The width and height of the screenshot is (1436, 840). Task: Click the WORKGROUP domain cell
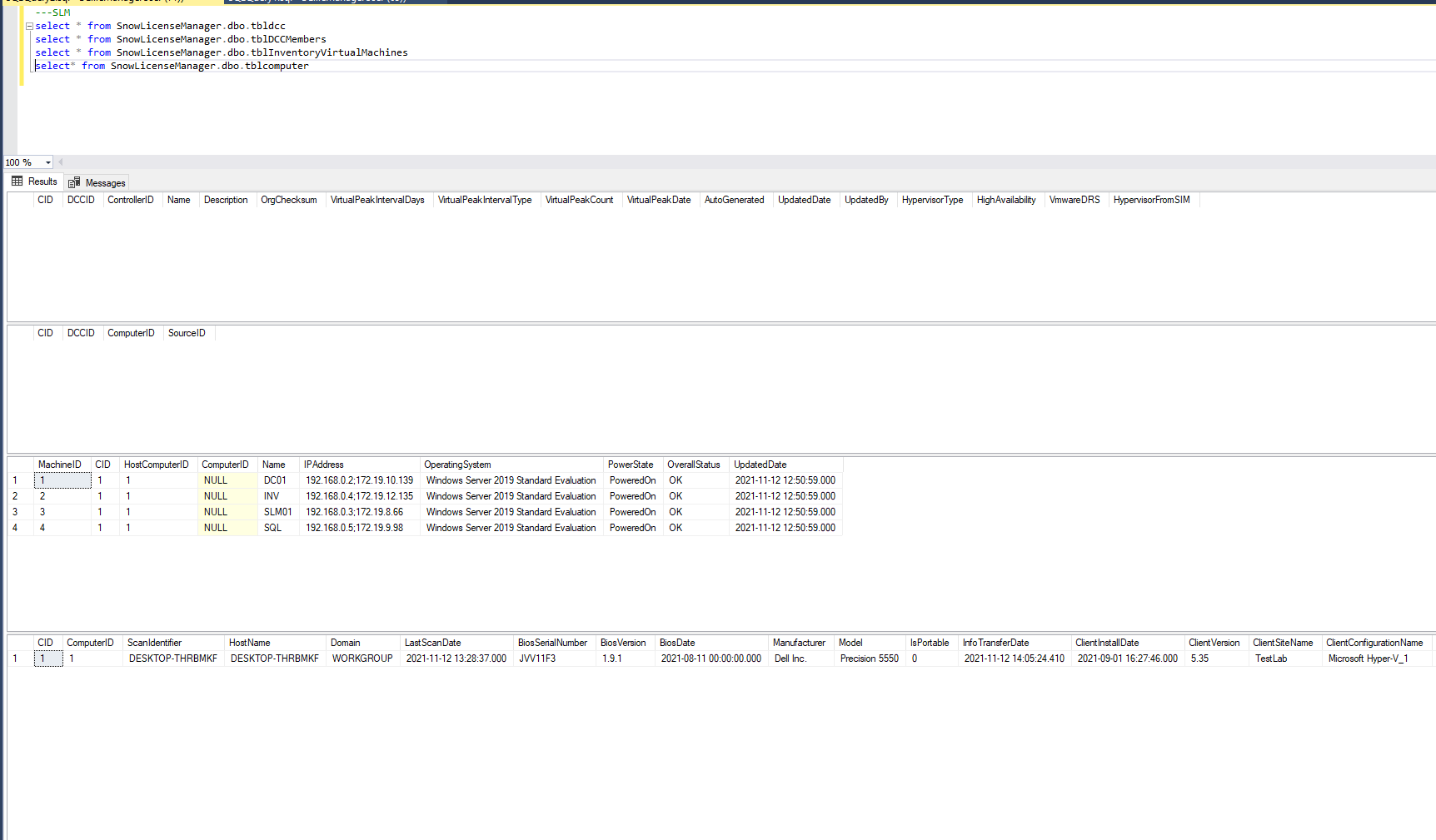click(x=362, y=659)
